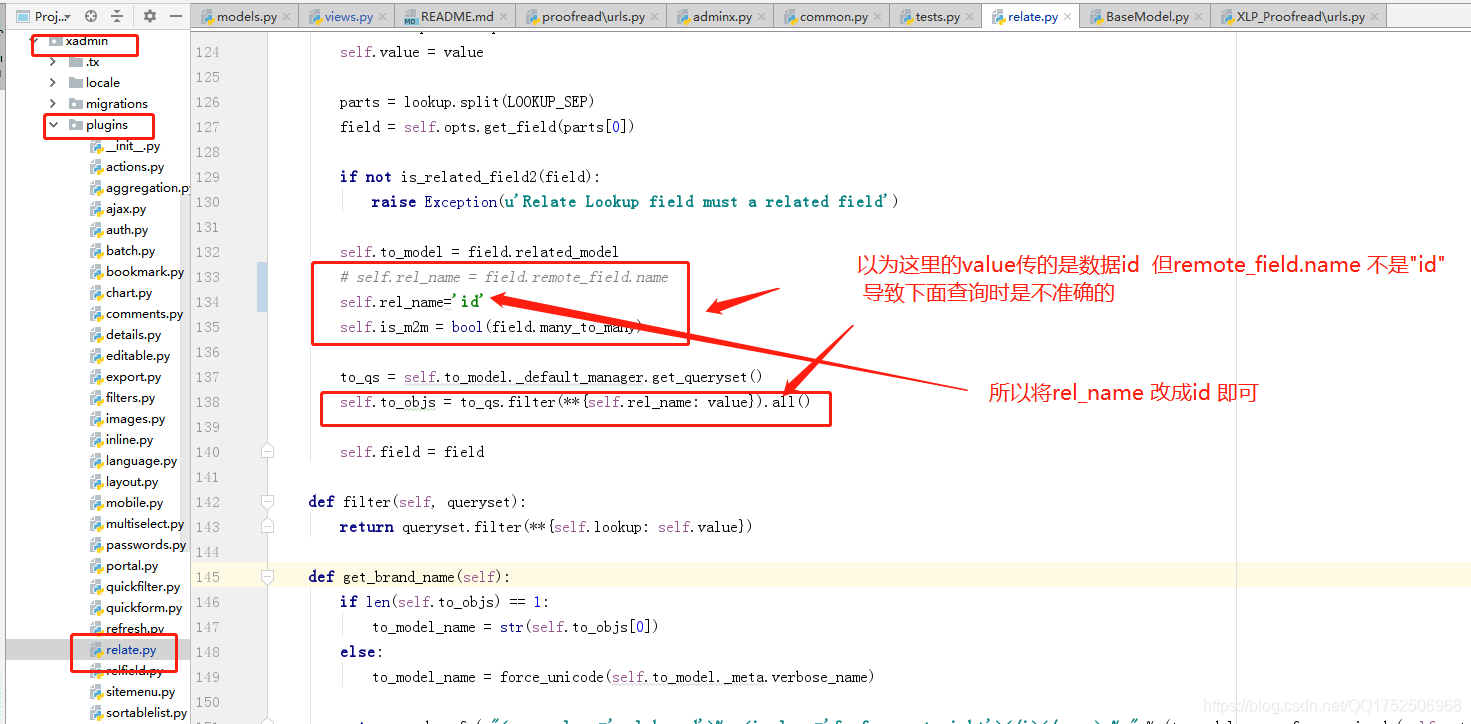This screenshot has height=724, width=1471.
Task: Expand the locale folder
Action: point(53,83)
